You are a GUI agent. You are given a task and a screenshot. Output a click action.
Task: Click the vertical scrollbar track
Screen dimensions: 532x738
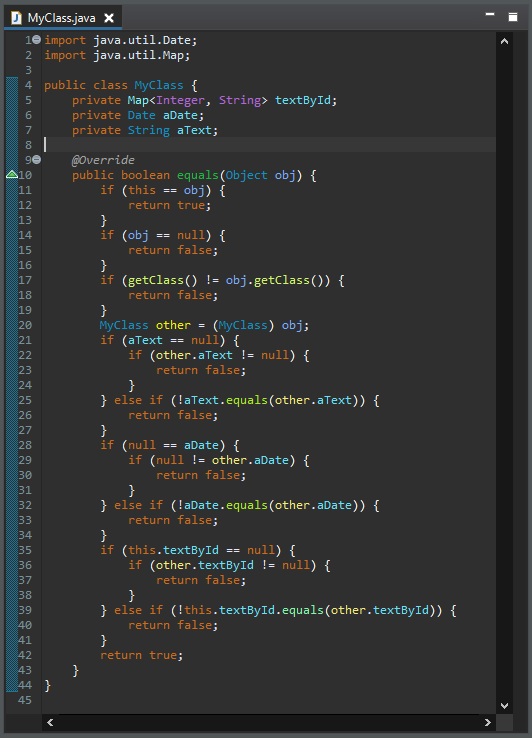[x=504, y=373]
